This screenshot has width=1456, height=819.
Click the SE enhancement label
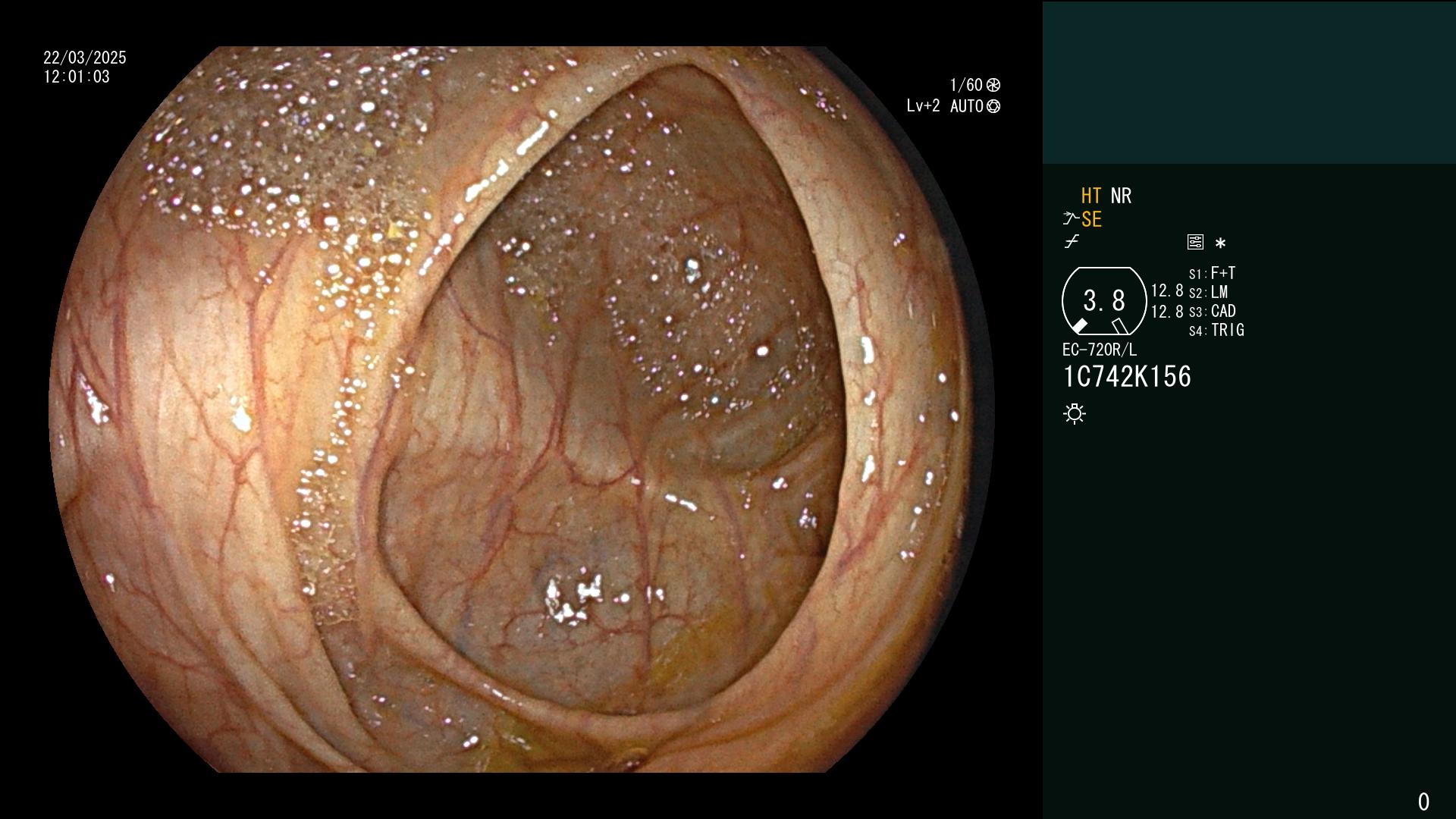[1091, 219]
